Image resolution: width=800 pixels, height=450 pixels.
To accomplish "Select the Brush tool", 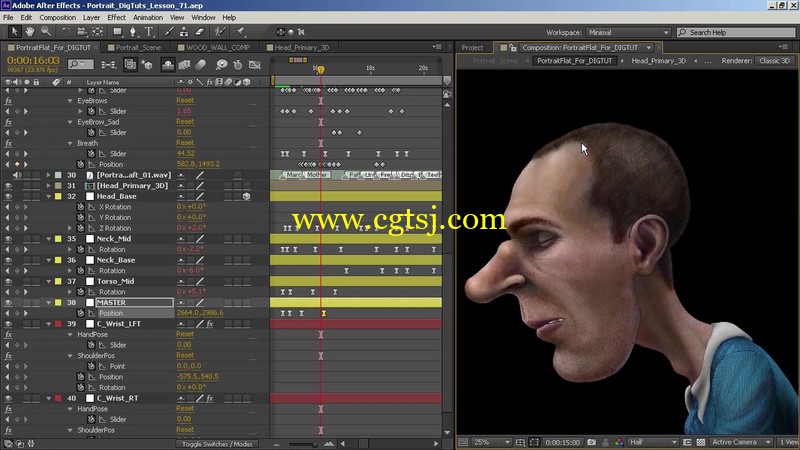I will click(x=169, y=32).
